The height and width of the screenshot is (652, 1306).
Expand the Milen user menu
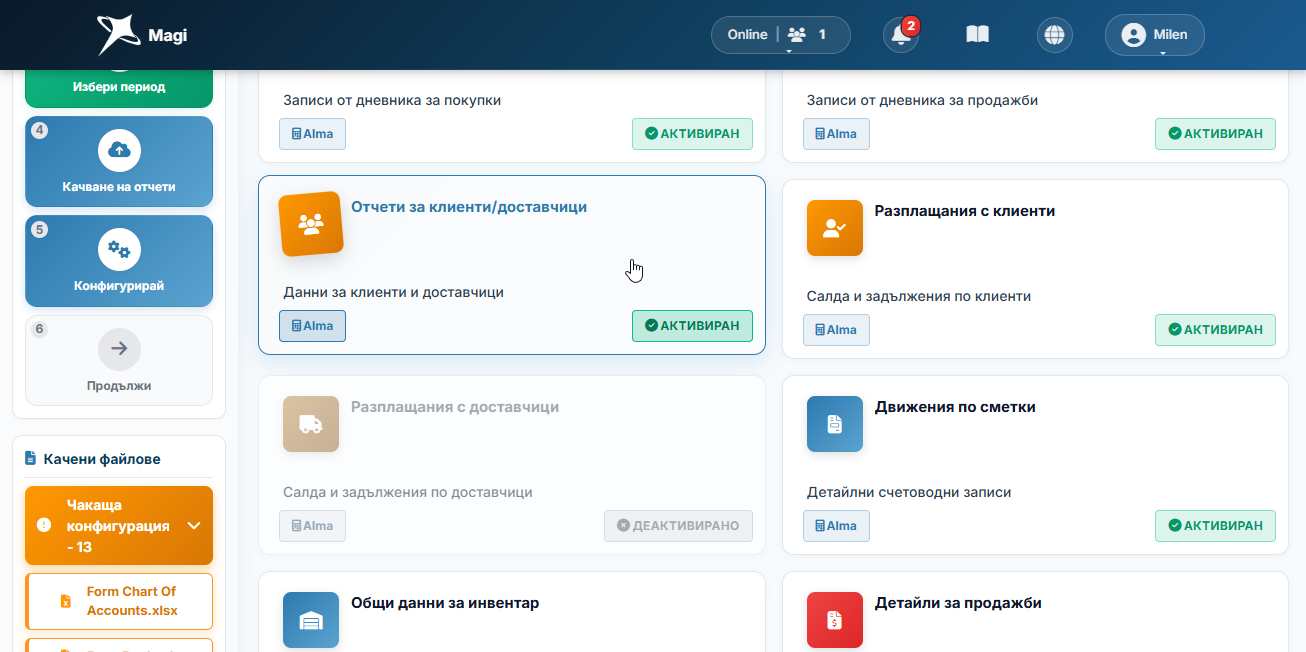point(1155,35)
